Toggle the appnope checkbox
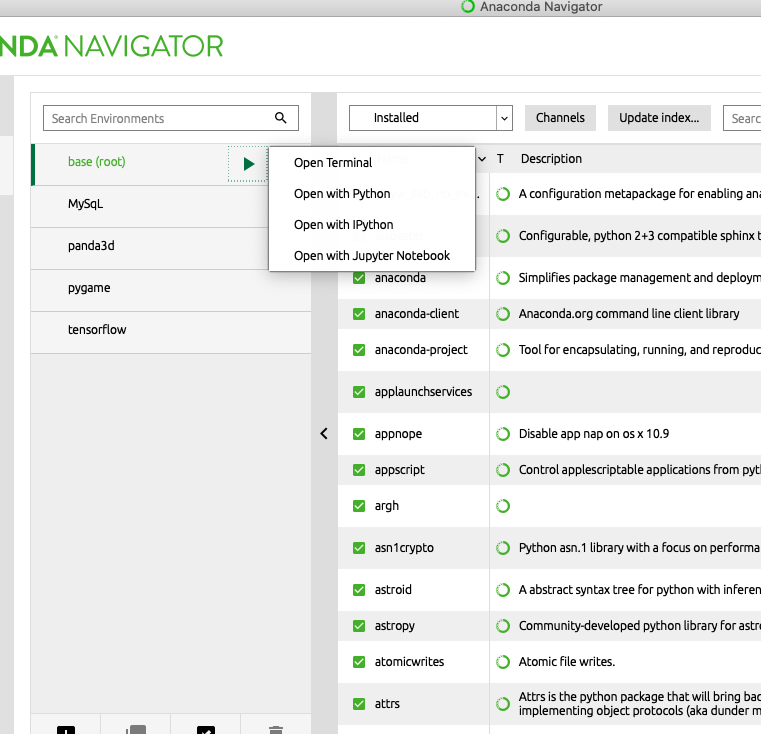 point(359,434)
